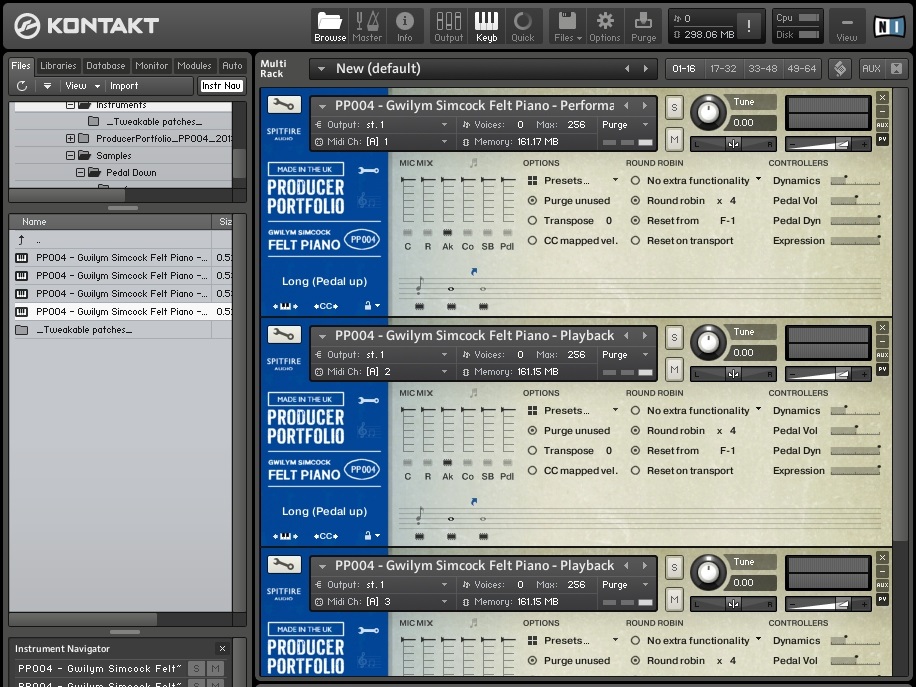Image resolution: width=916 pixels, height=687 pixels.
Task: Open Purge dropdown in Performance instrument header
Action: click(625, 124)
